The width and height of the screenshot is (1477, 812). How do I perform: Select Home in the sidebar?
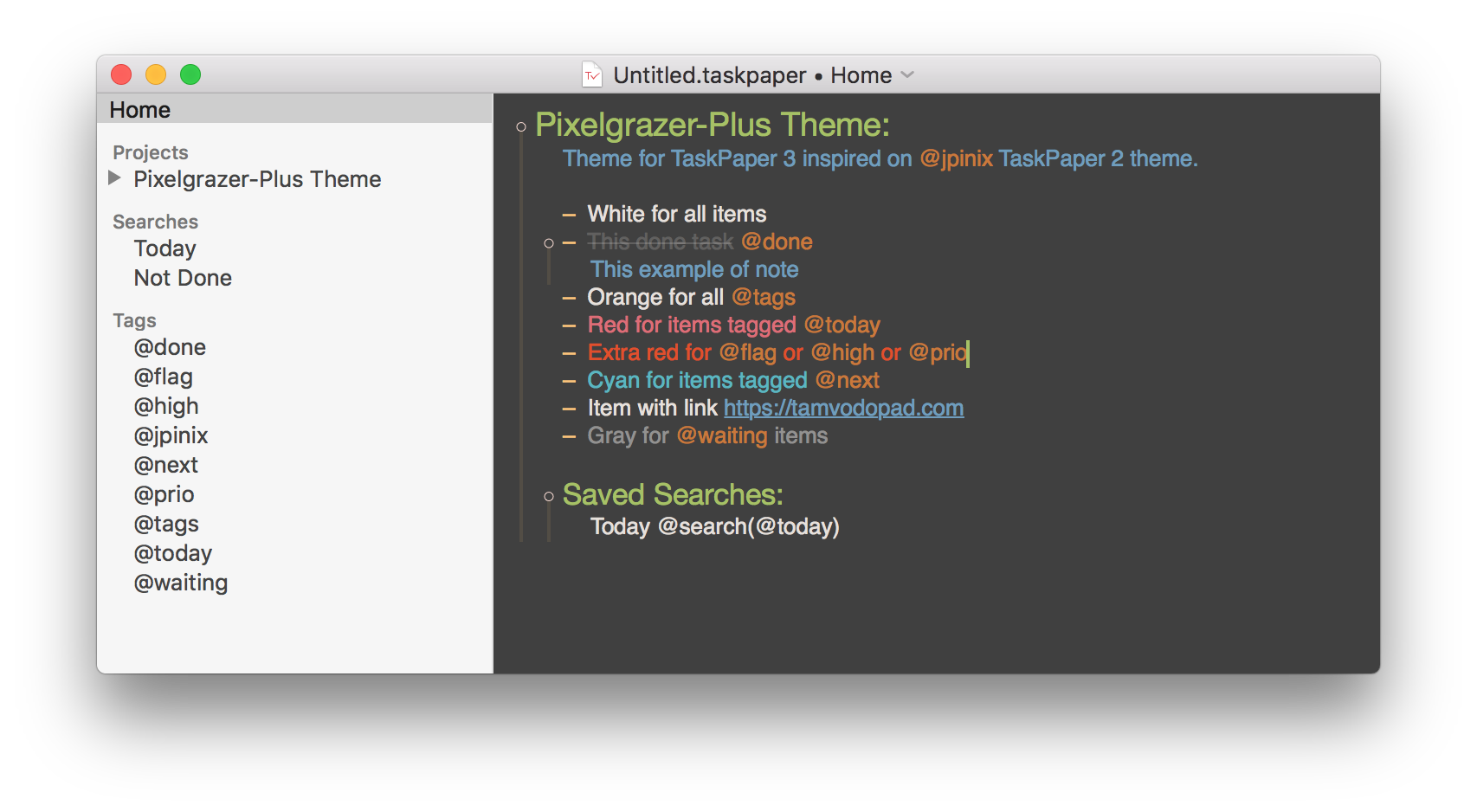(x=294, y=109)
